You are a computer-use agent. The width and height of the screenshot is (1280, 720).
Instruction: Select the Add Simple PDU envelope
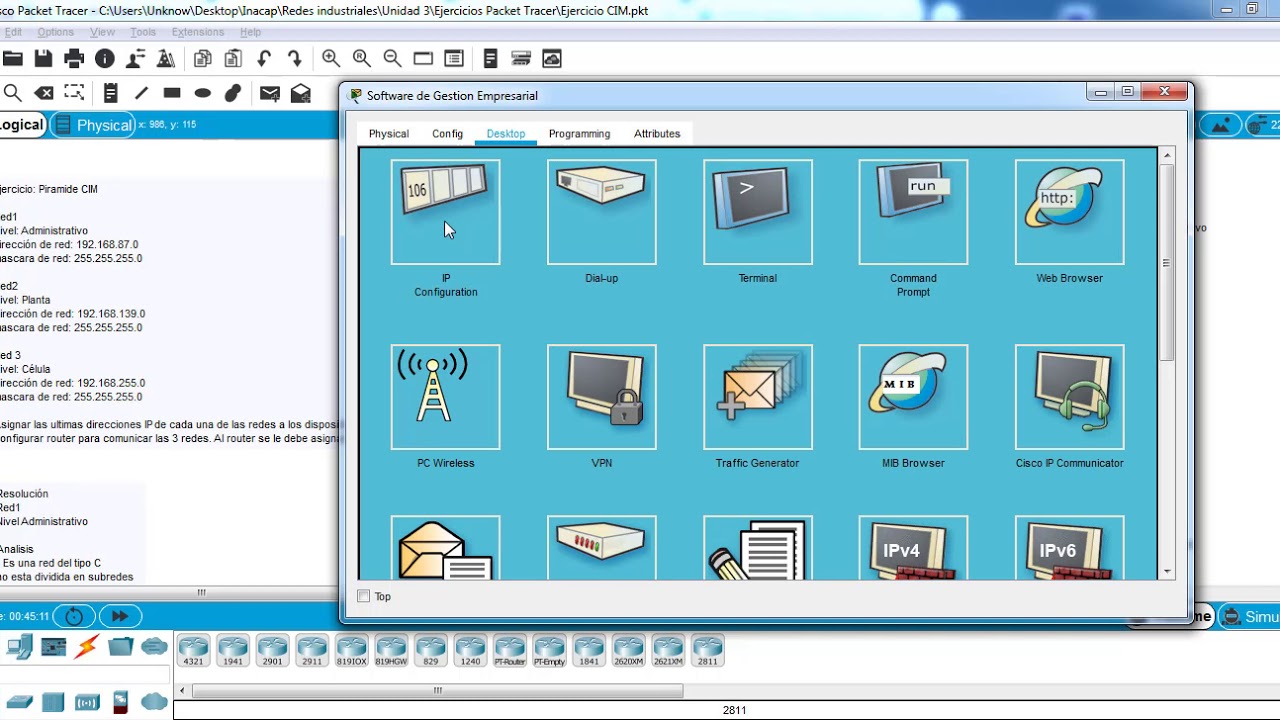(270, 93)
